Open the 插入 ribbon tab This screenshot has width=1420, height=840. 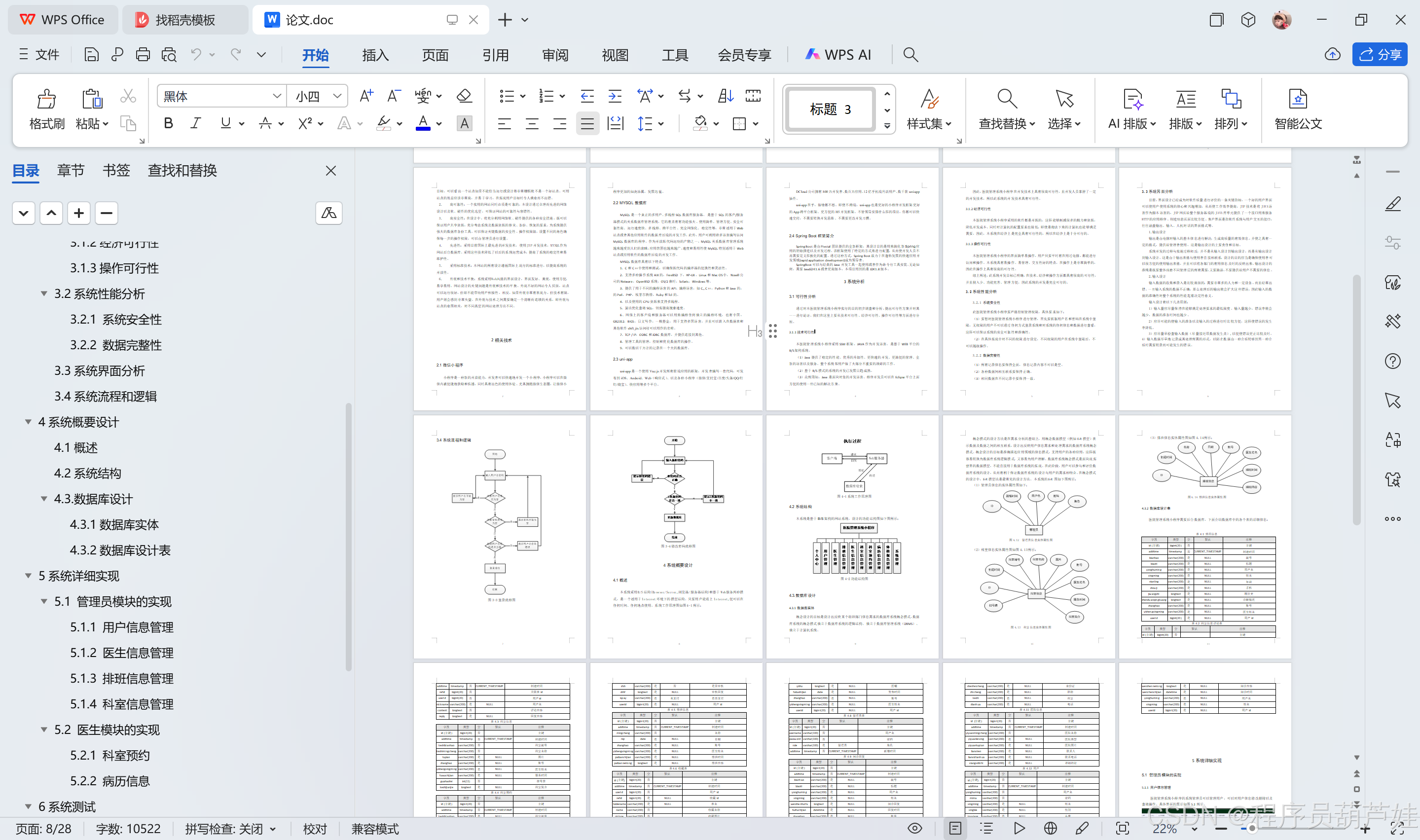375,55
